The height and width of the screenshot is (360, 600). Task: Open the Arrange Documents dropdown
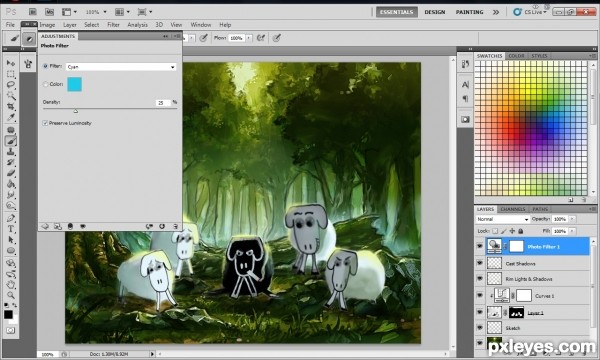pyautogui.click(x=122, y=12)
